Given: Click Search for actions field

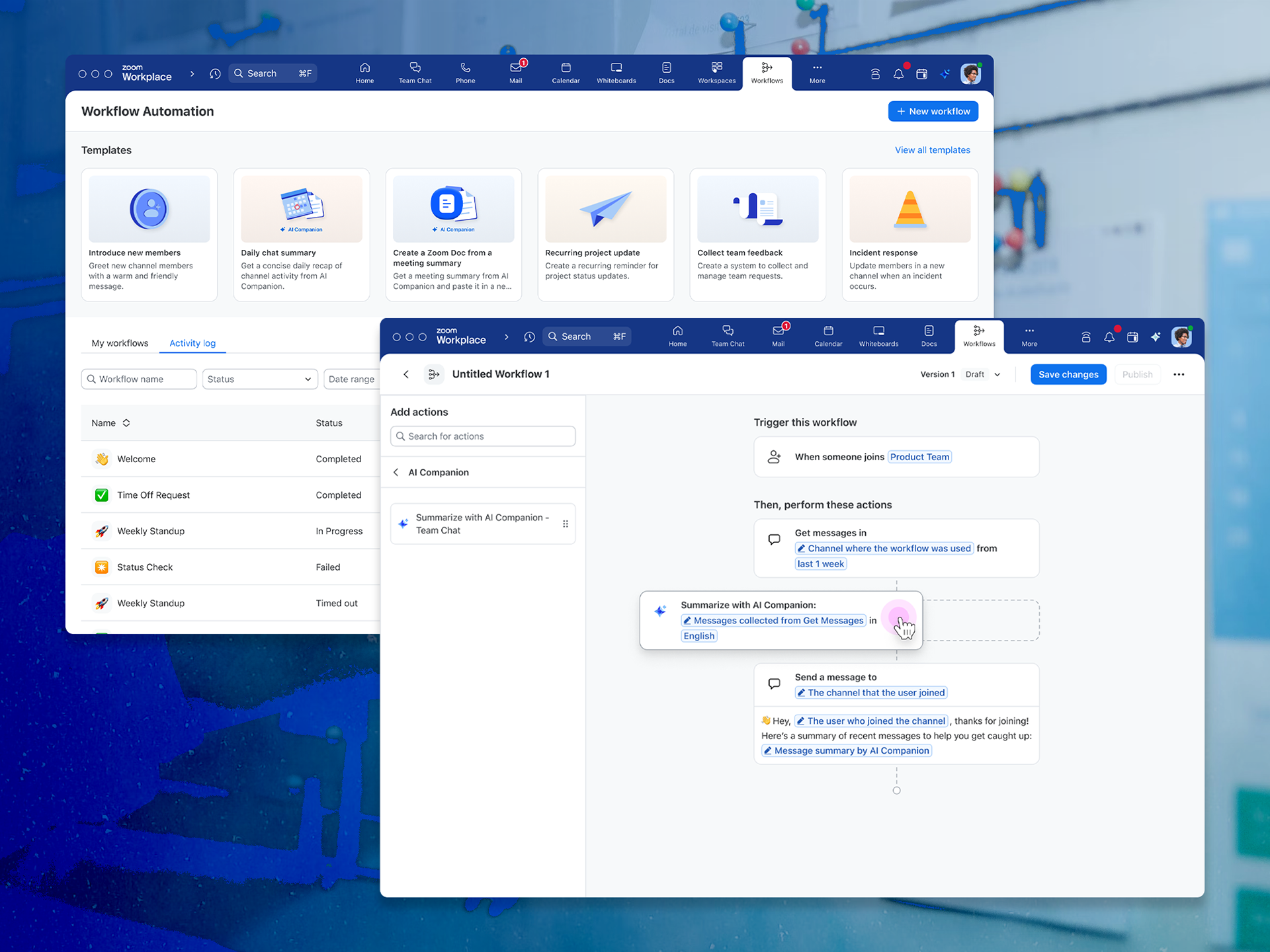Looking at the screenshot, I should click(x=483, y=436).
